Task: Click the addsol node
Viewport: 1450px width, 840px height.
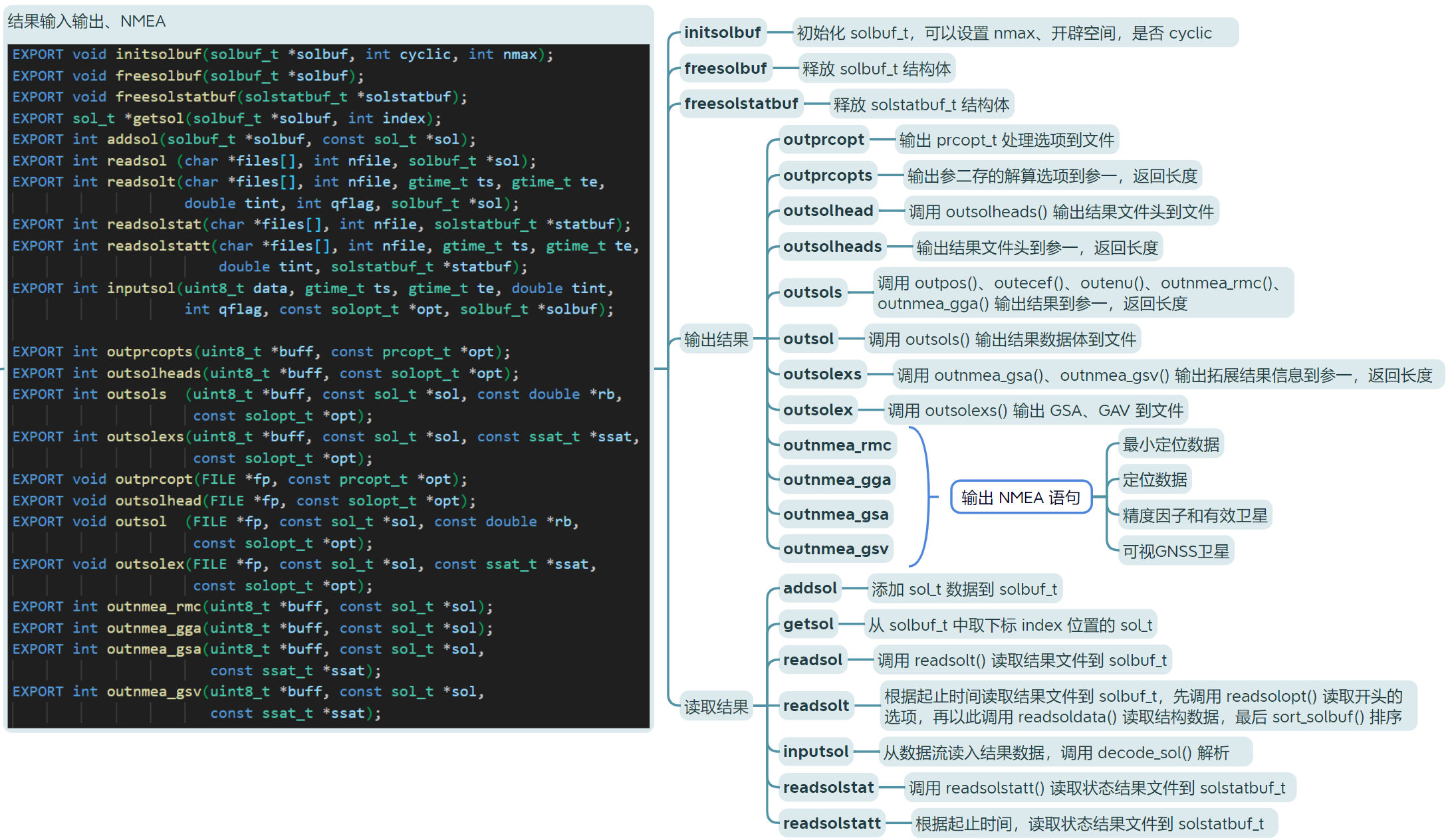Action: 810,588
